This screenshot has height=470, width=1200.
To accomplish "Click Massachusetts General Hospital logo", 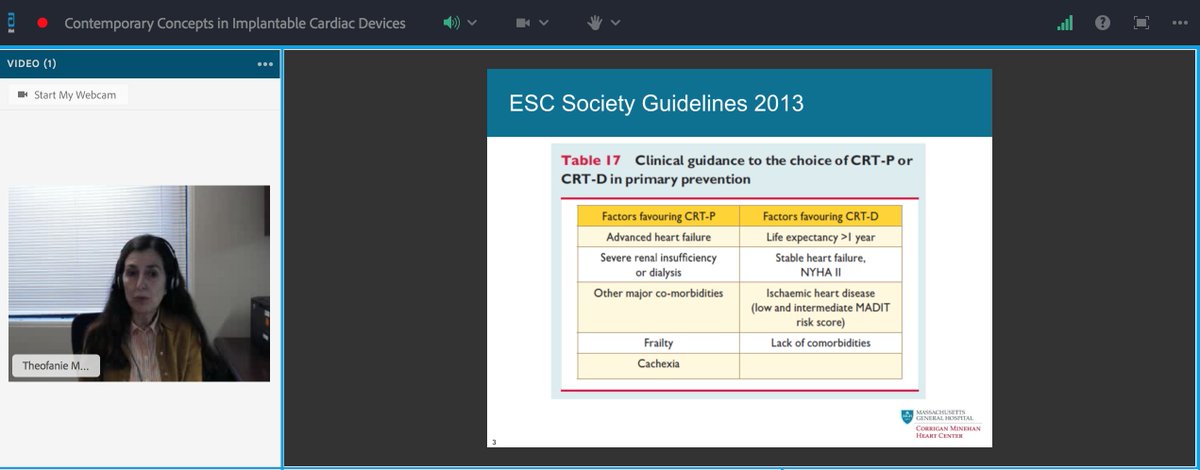I will coord(940,424).
